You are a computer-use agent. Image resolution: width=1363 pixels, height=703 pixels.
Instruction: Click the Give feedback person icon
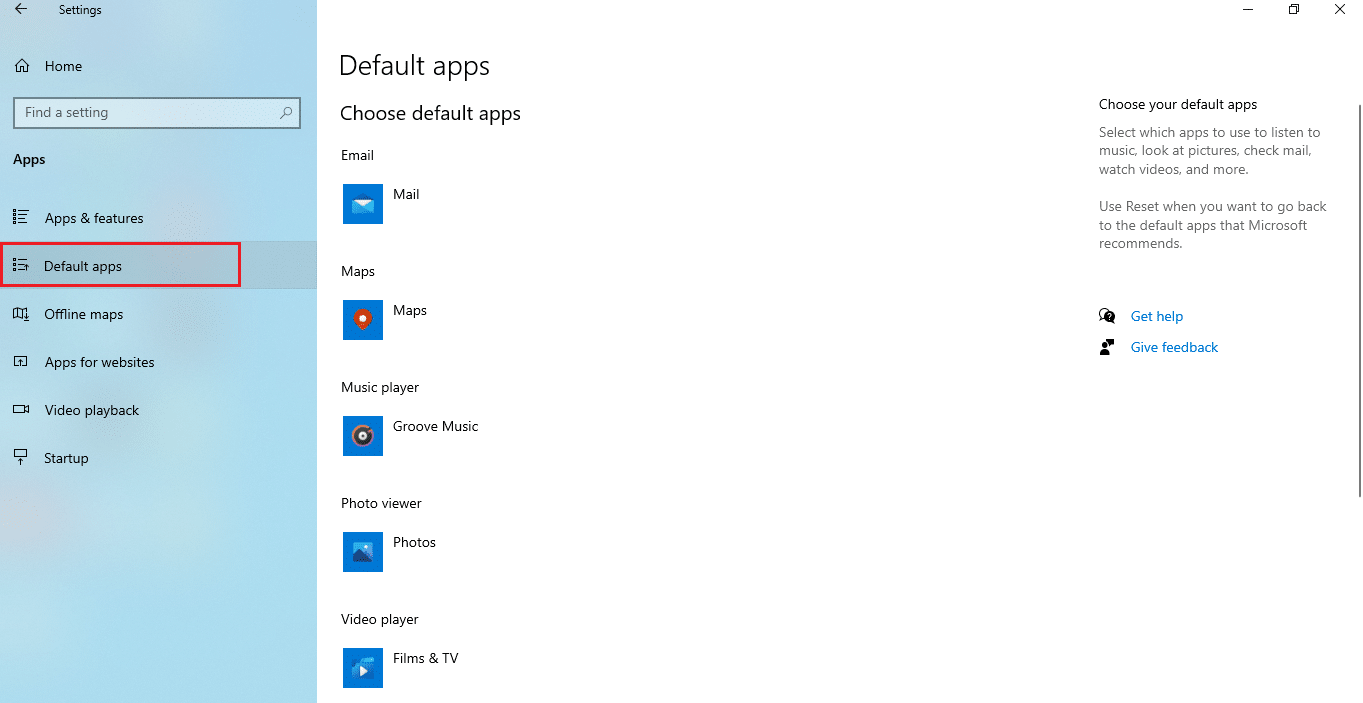pyautogui.click(x=1107, y=347)
